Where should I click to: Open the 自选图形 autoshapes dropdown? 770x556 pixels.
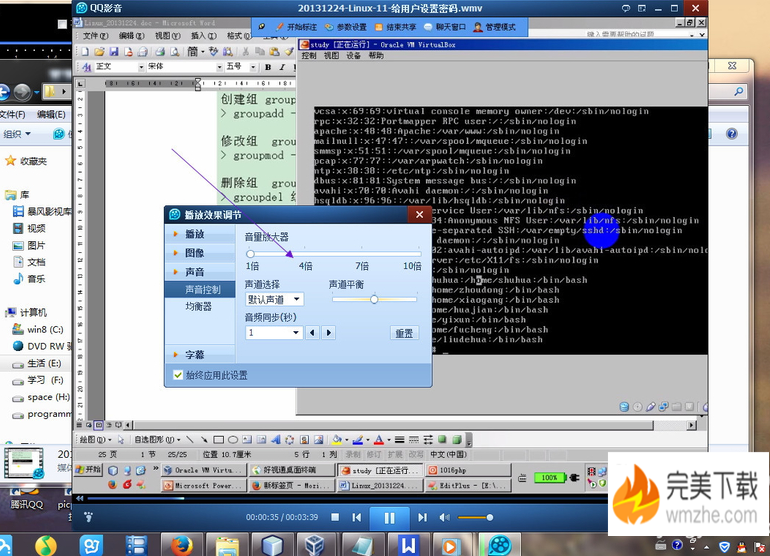[x=157, y=440]
